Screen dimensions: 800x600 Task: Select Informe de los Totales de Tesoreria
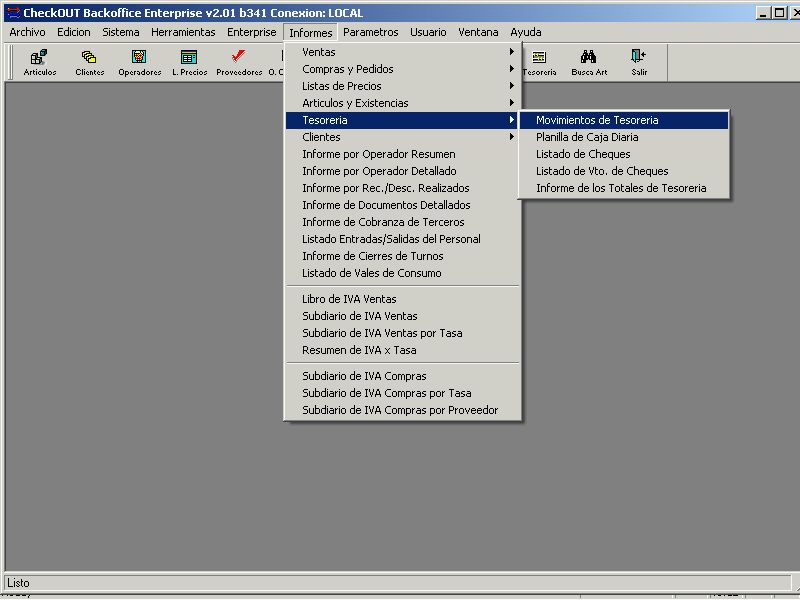(x=624, y=188)
